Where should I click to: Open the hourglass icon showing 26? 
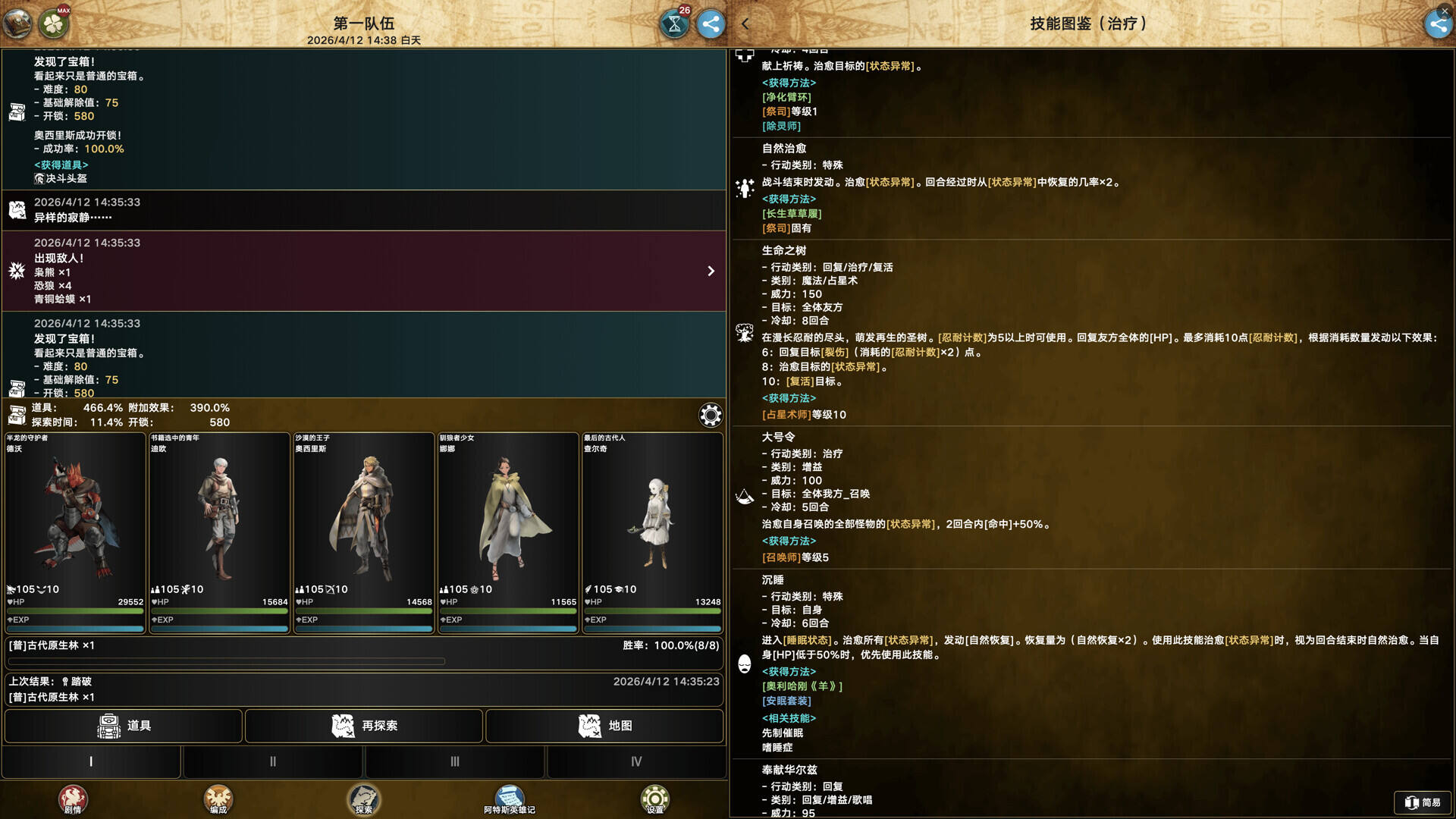coord(674,24)
